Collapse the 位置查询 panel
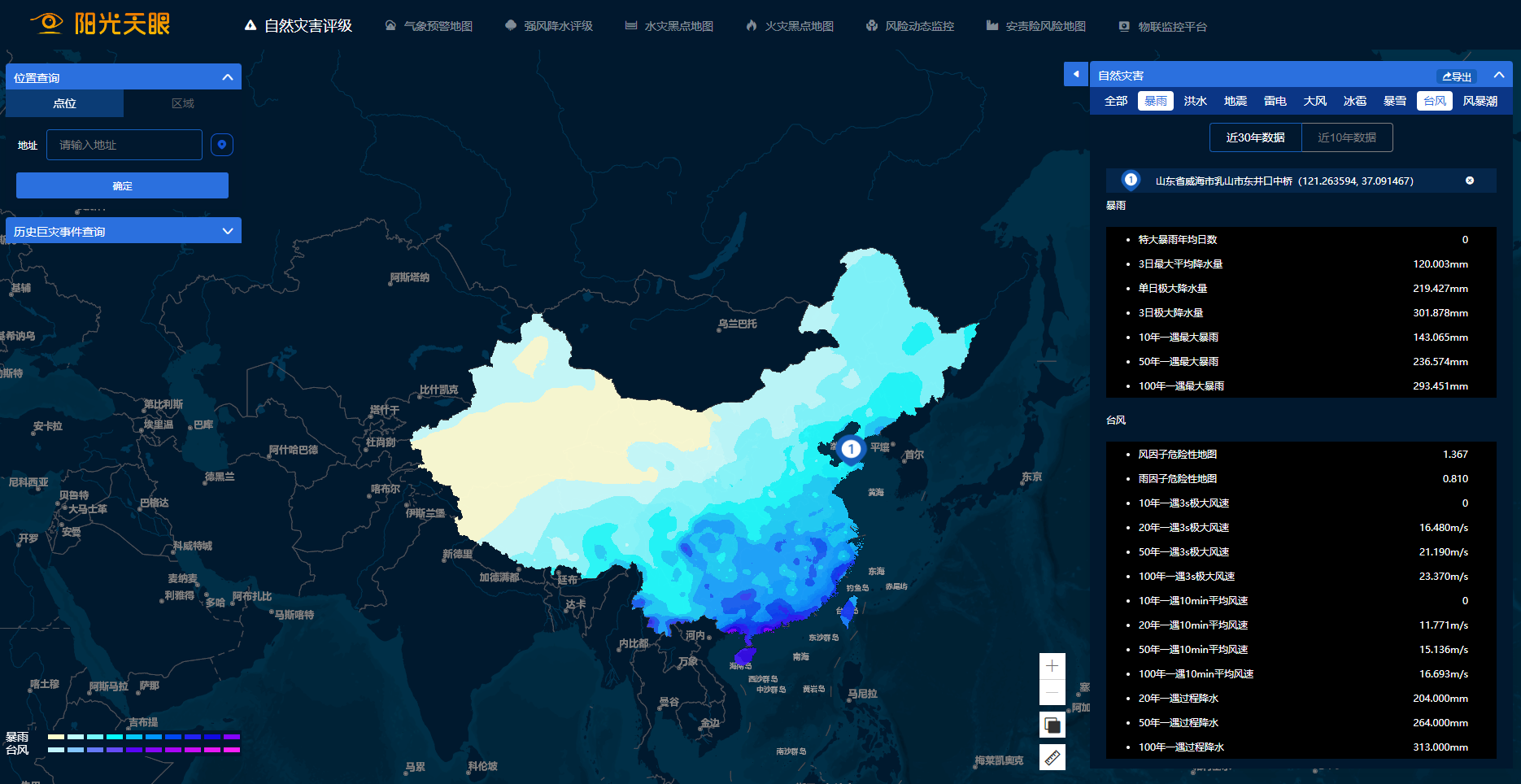The image size is (1521, 784). (x=228, y=77)
